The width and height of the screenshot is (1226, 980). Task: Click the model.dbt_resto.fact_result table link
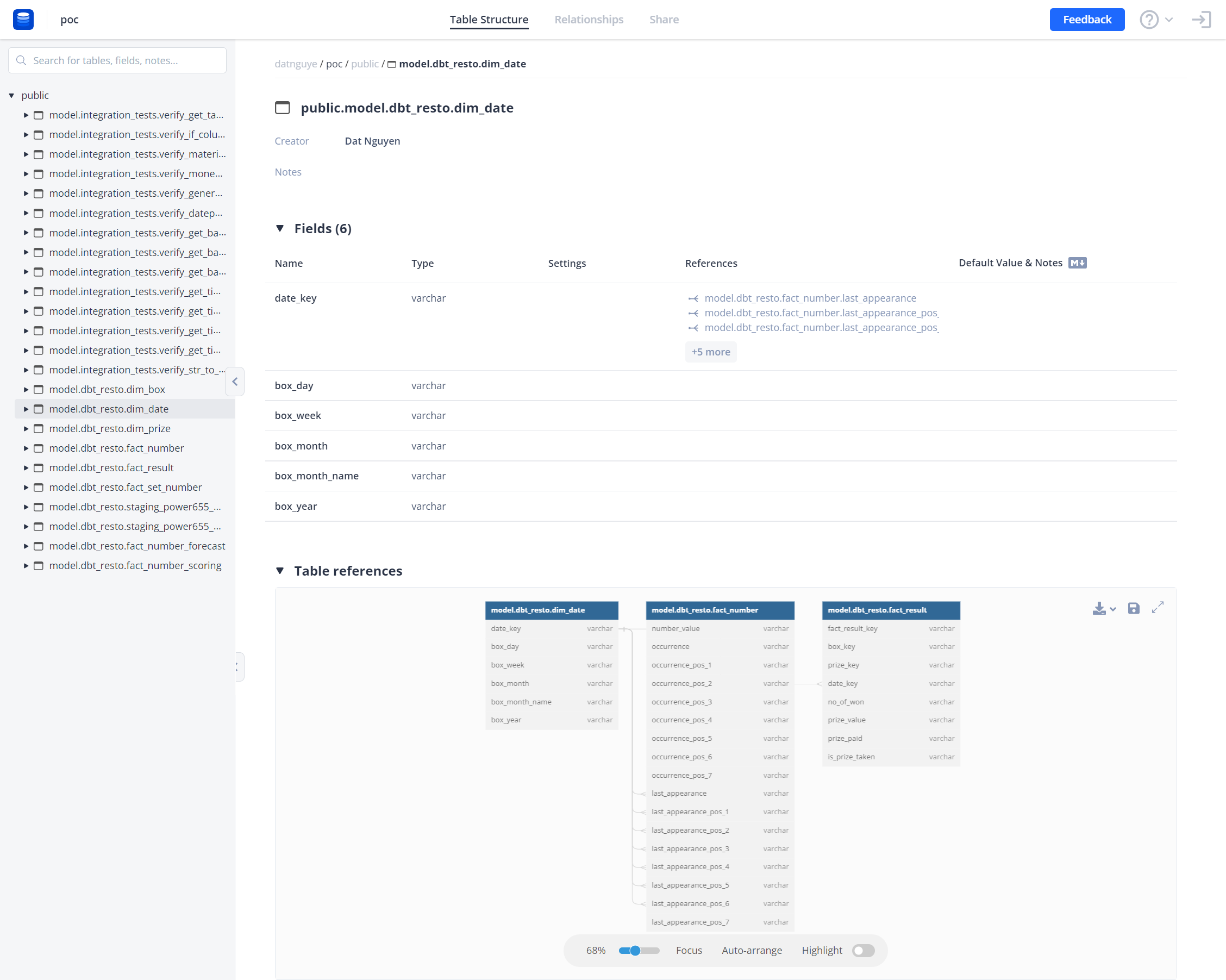[x=112, y=467]
